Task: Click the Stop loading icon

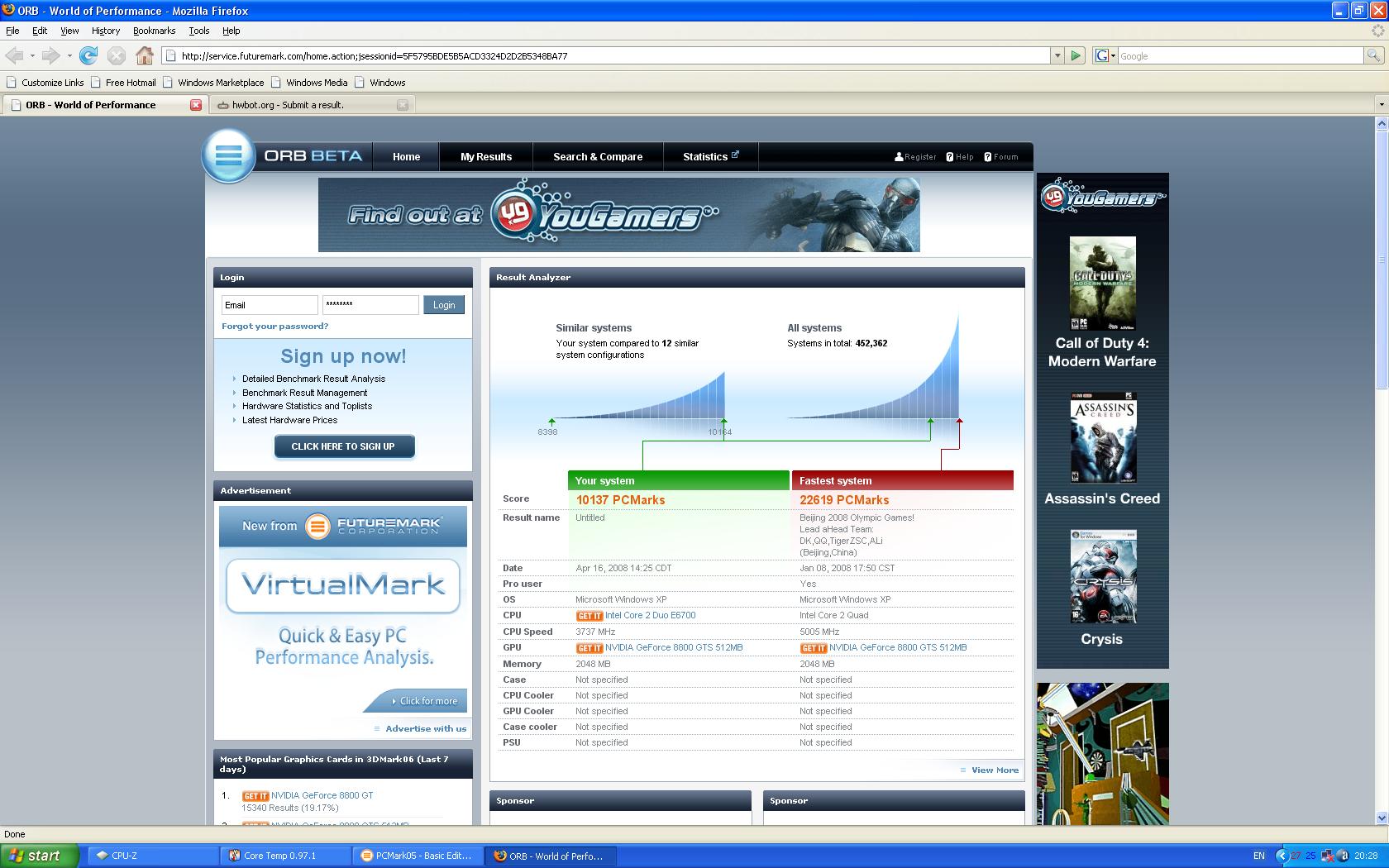Action: pos(117,55)
